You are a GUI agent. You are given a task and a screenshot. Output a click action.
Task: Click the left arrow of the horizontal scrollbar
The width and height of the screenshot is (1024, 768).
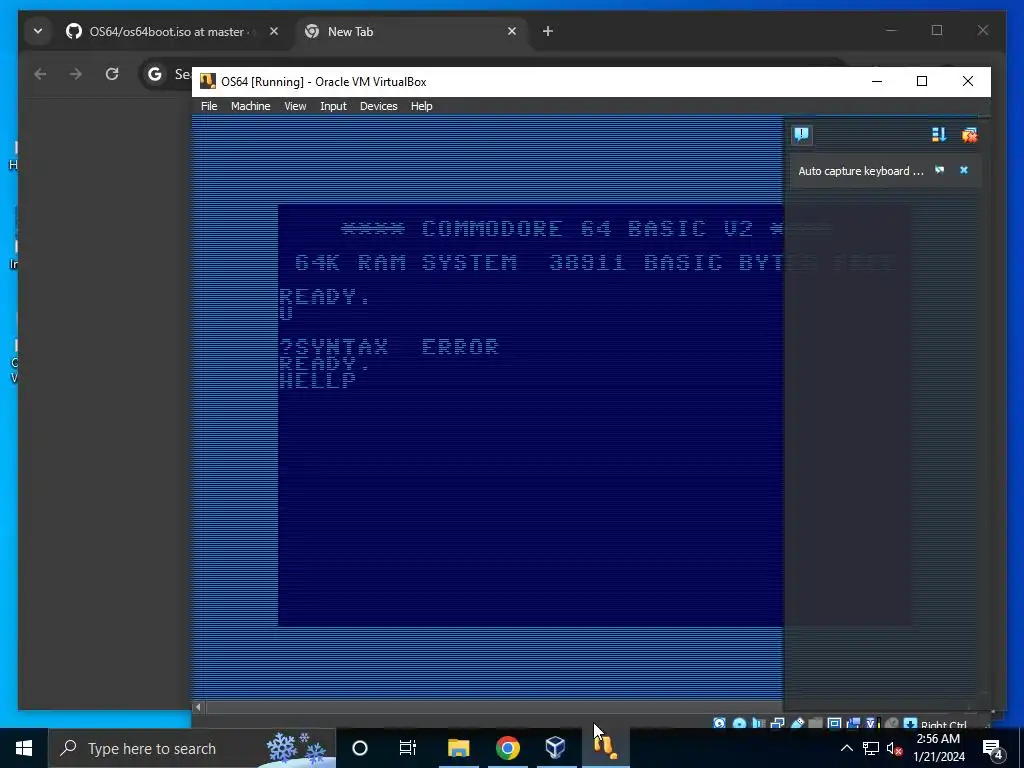[198, 707]
